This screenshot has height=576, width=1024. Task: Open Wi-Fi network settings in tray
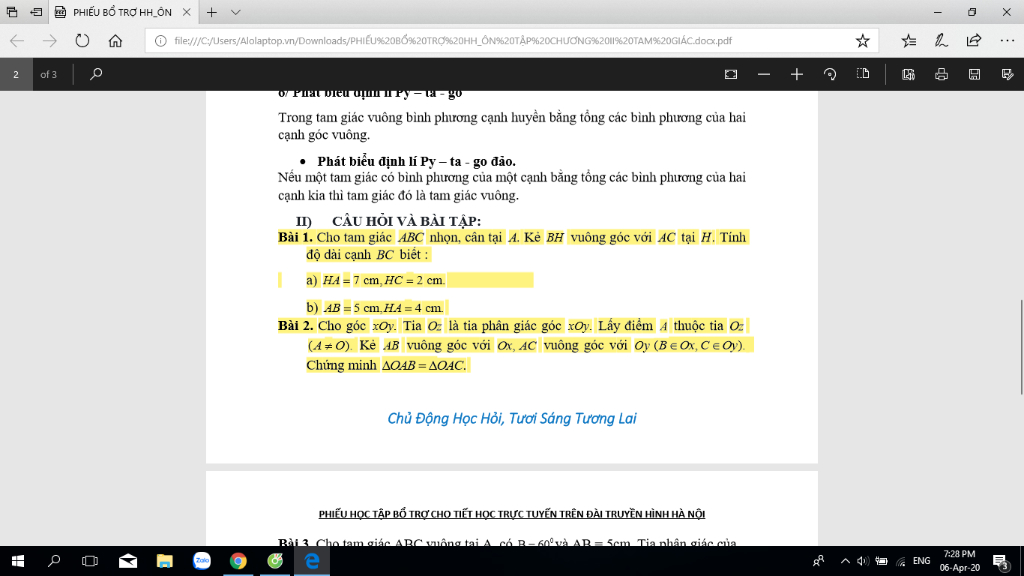click(x=901, y=561)
